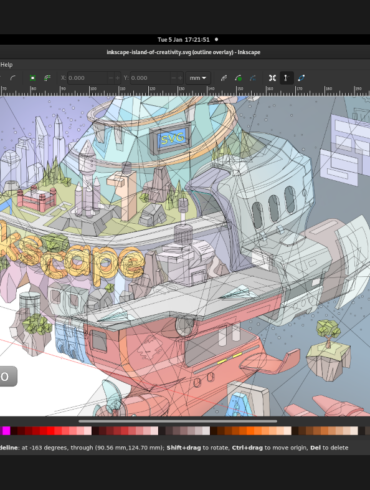The height and width of the screenshot is (490, 370).
Task: Toggle edit mask icon with green dot
Action: click(x=238, y=78)
